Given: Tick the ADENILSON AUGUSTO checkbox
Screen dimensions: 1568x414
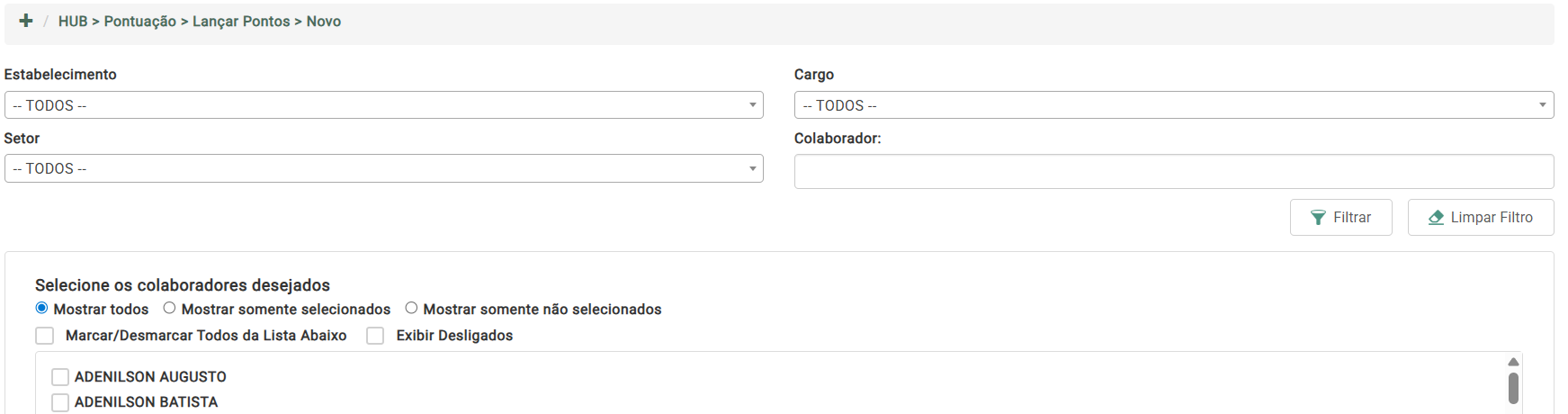Looking at the screenshot, I should tap(60, 377).
